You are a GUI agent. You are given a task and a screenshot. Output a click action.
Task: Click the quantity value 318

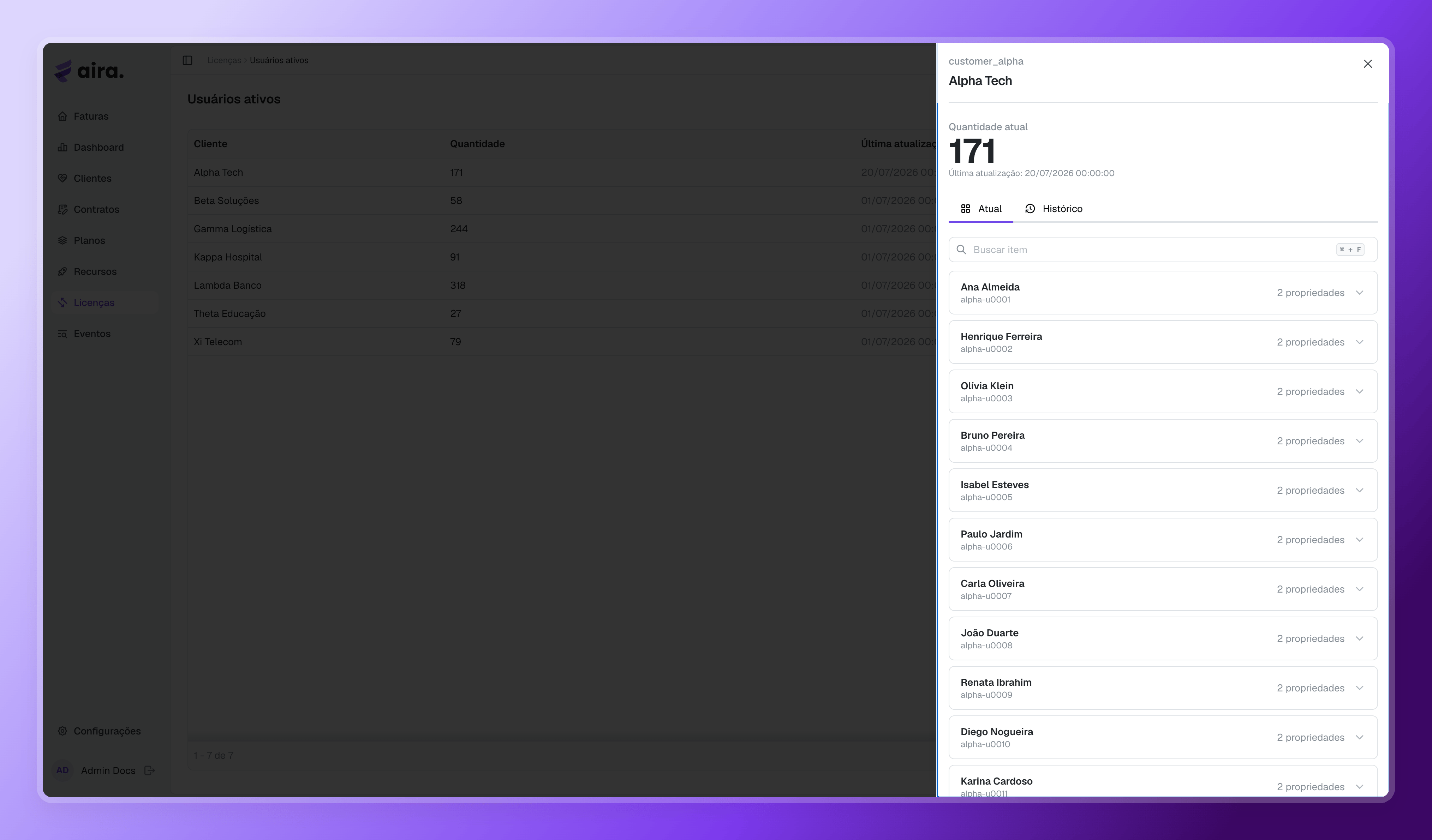[458, 286]
